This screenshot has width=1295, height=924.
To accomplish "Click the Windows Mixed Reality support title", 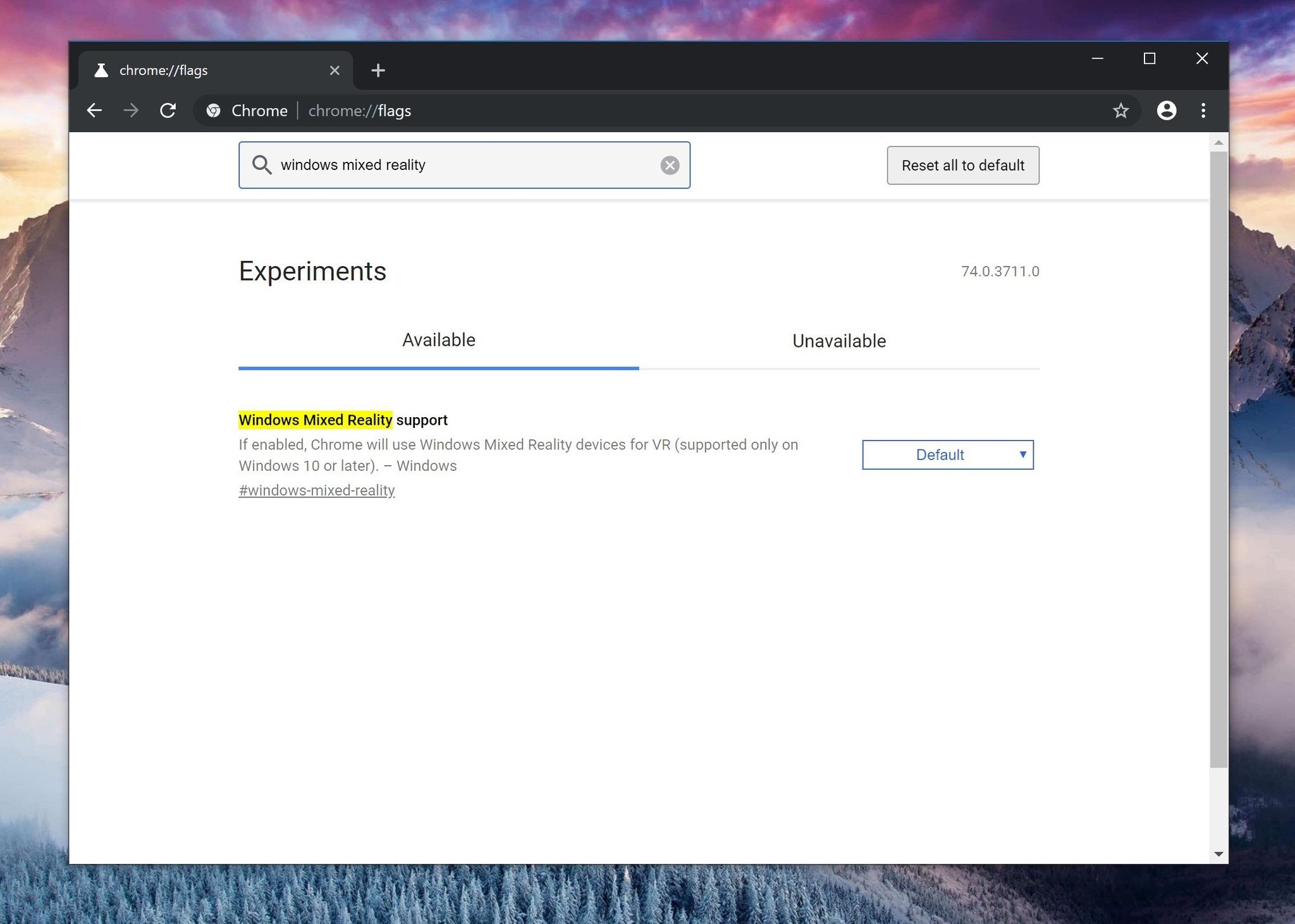I will click(x=343, y=420).
